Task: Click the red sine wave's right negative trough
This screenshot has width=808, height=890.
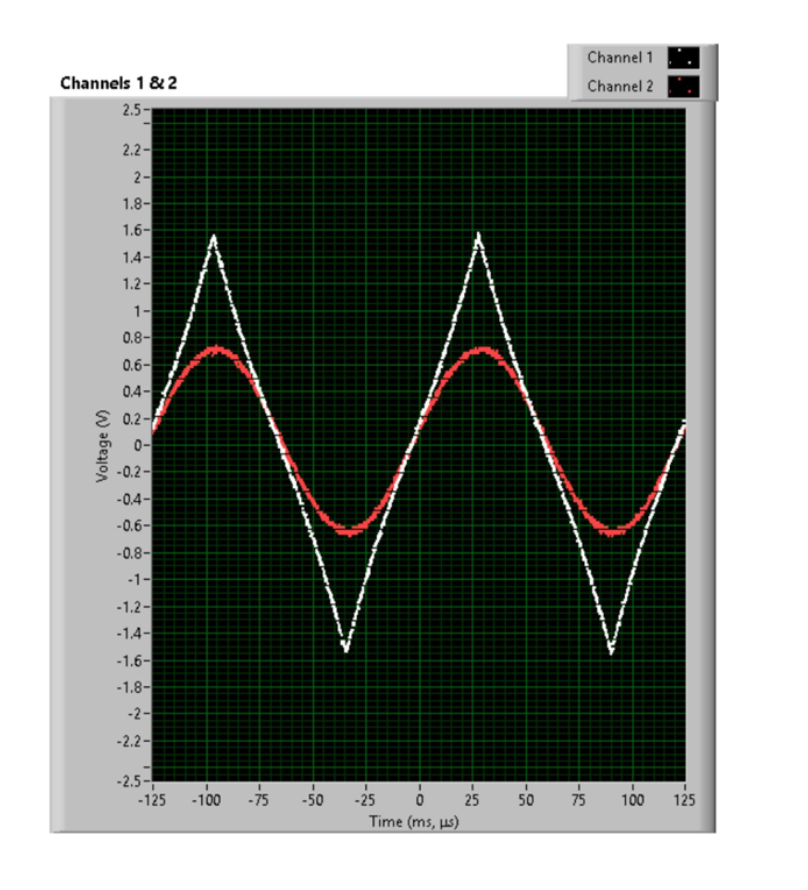Action: tap(612, 530)
